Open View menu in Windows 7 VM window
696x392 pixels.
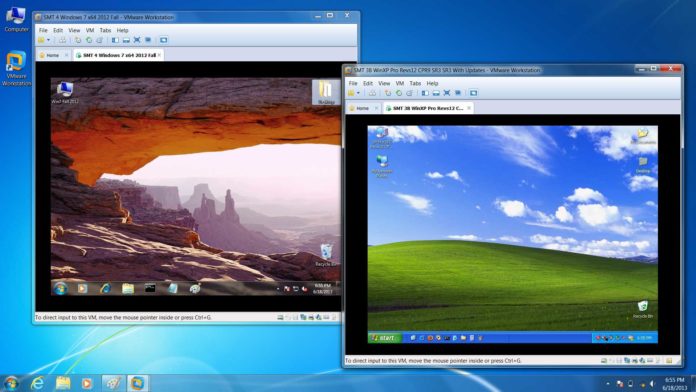coord(74,30)
